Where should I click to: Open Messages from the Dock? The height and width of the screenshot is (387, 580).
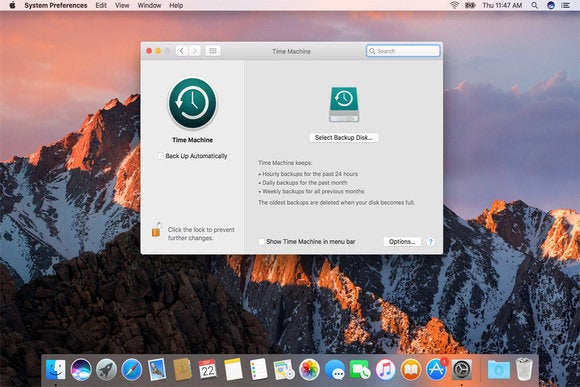click(x=334, y=369)
